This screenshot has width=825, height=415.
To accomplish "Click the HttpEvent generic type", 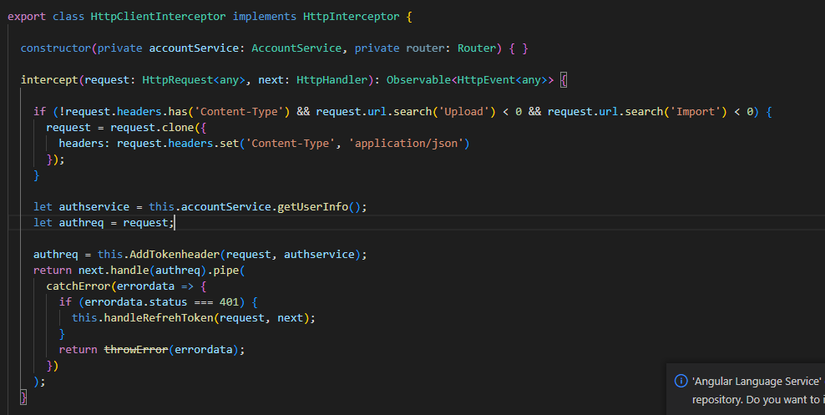I will tap(486, 80).
